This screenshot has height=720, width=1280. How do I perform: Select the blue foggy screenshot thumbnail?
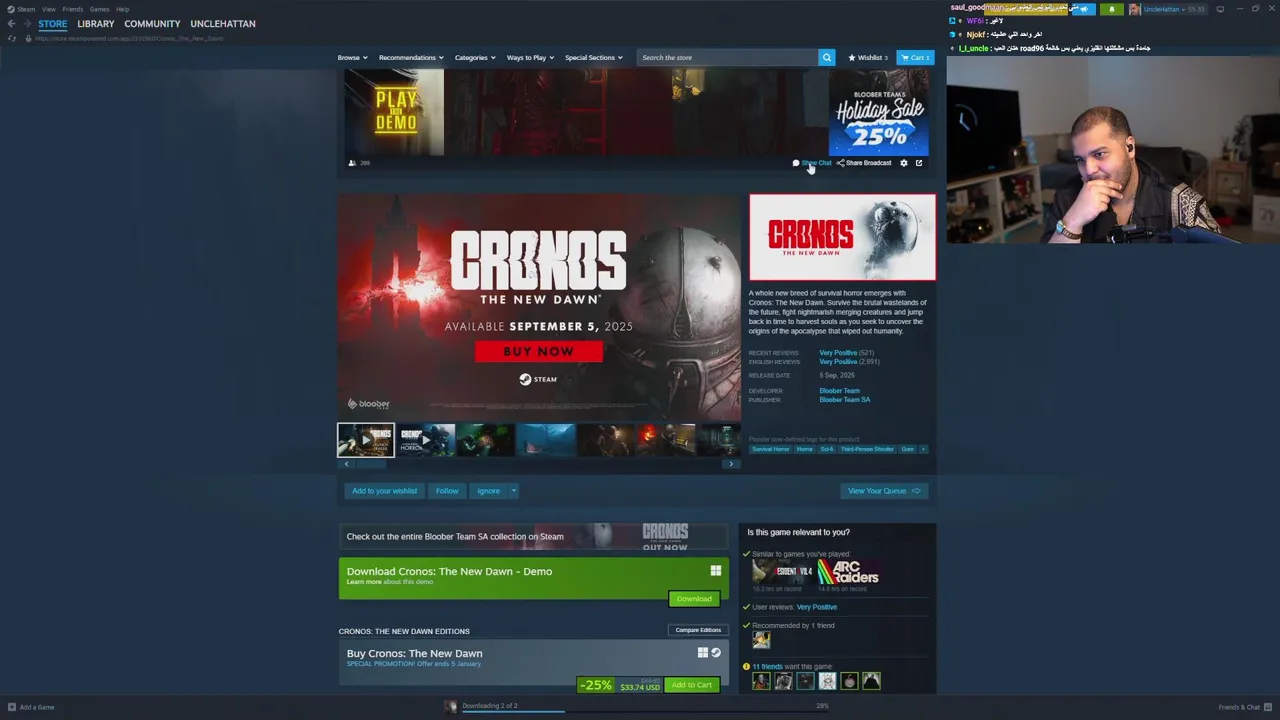[x=546, y=440]
